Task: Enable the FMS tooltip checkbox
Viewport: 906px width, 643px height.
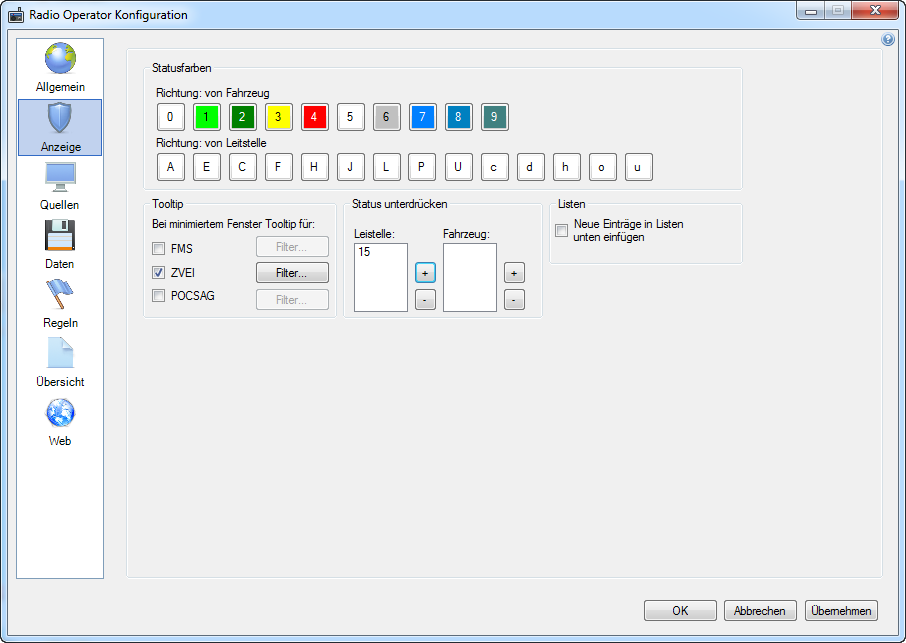Action: (x=158, y=248)
